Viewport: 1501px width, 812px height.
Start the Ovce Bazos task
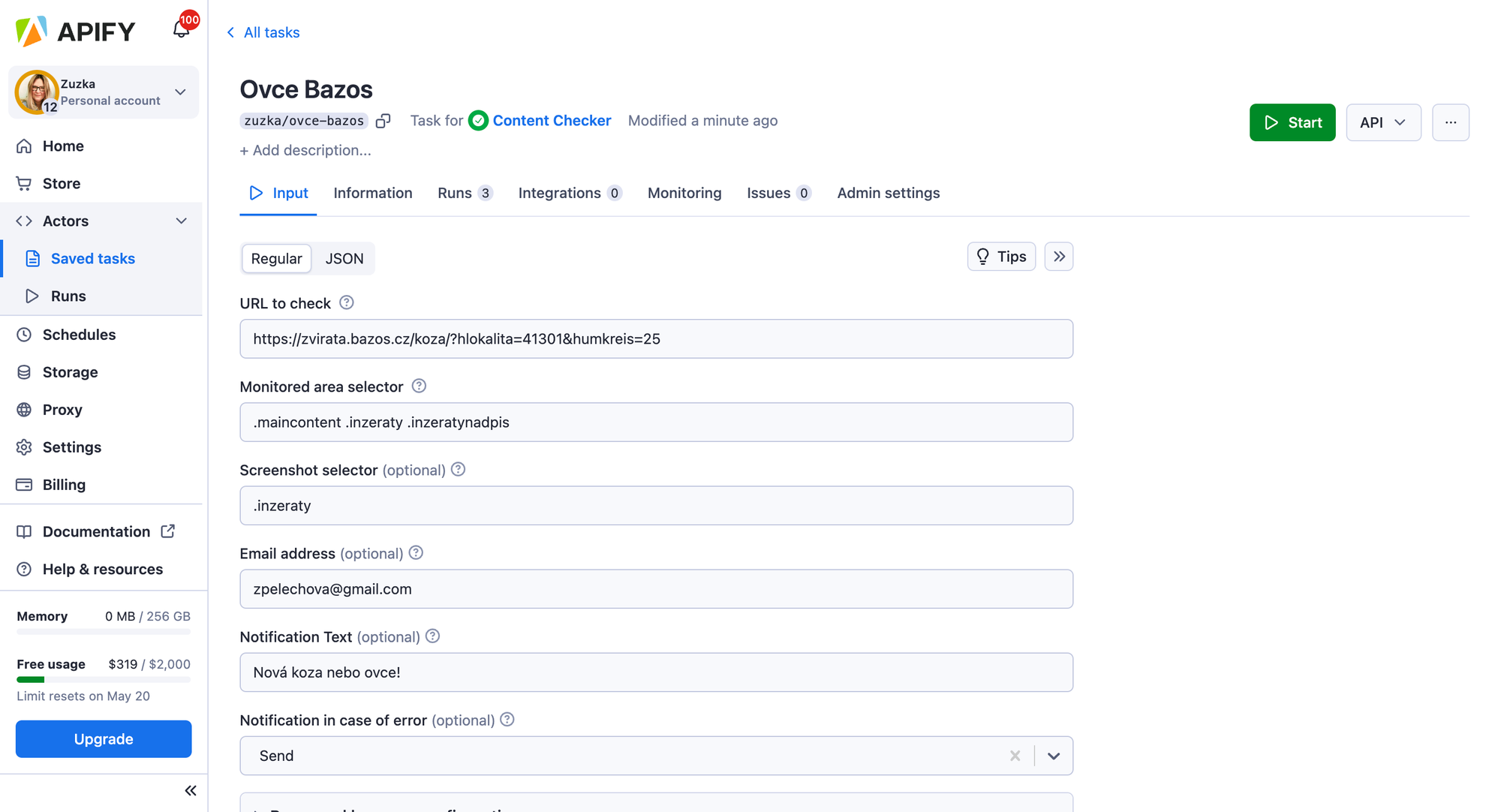(1292, 122)
